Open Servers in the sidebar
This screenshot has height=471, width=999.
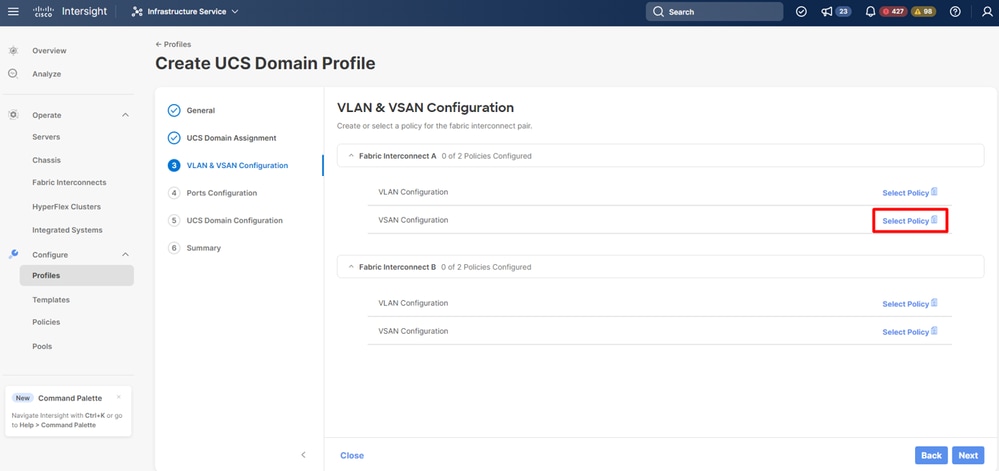46,137
